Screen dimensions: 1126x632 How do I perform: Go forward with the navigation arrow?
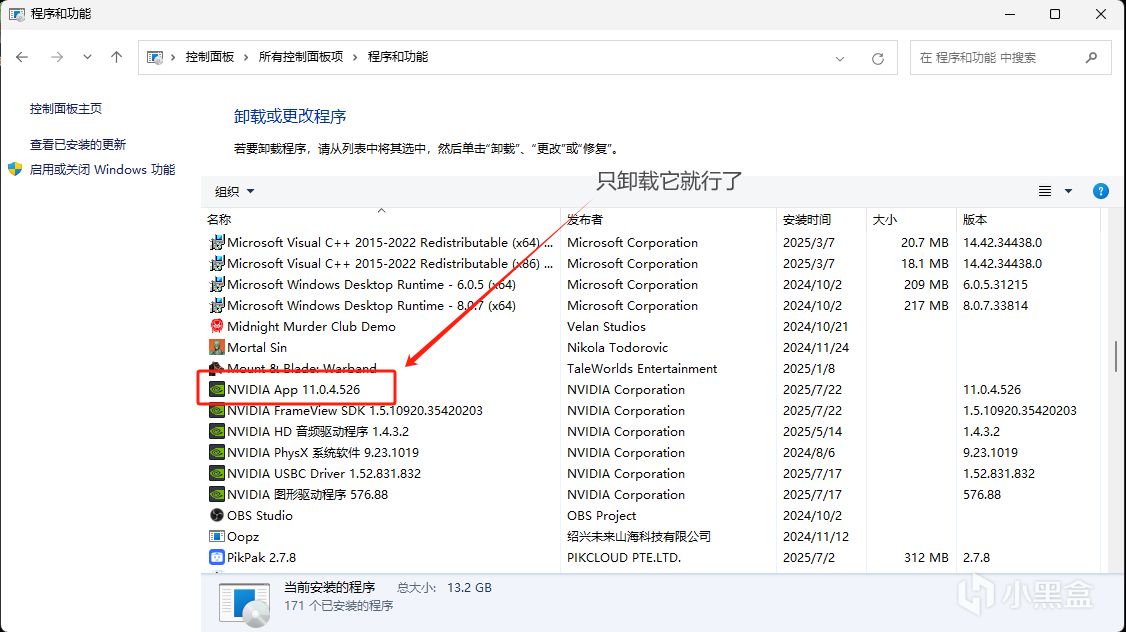coord(57,57)
